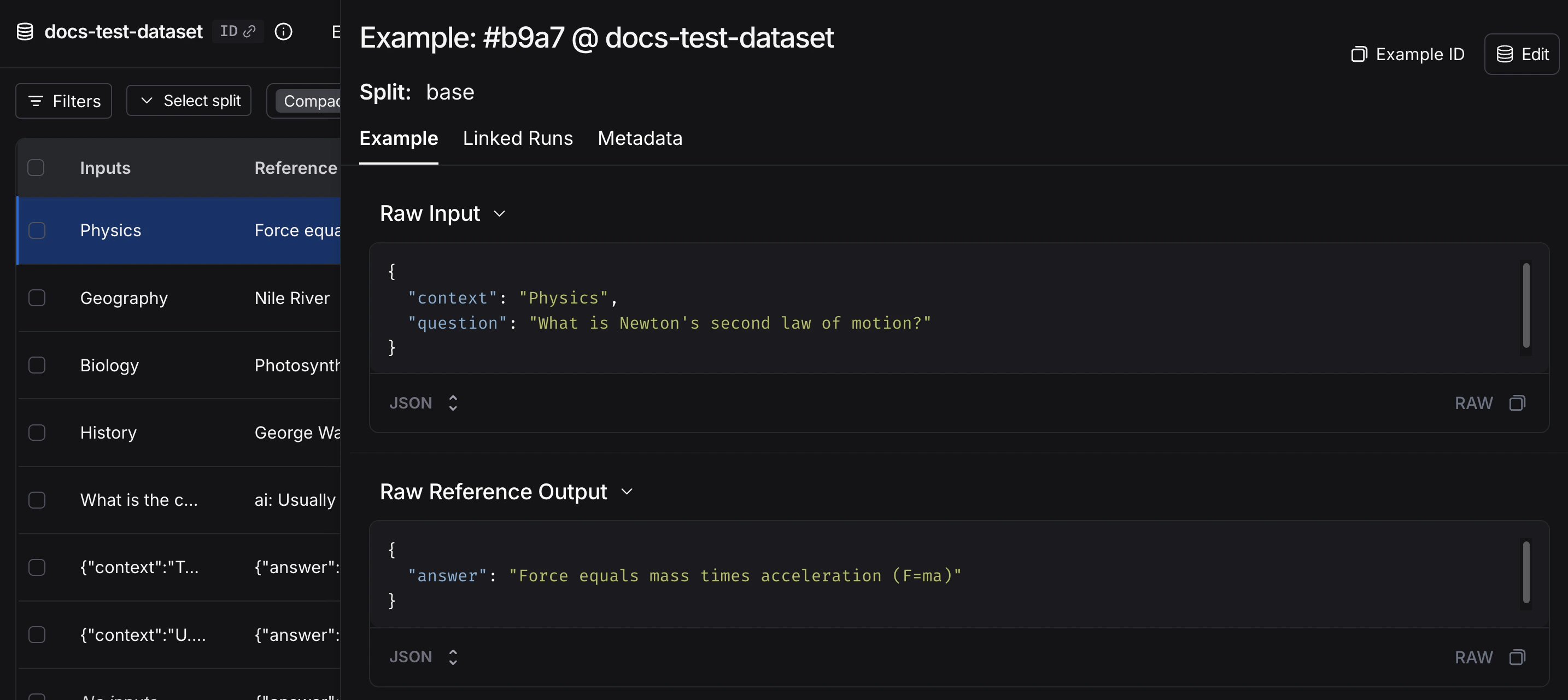Image resolution: width=1568 pixels, height=700 pixels.
Task: Check the Geography row checkbox
Action: tap(37, 297)
